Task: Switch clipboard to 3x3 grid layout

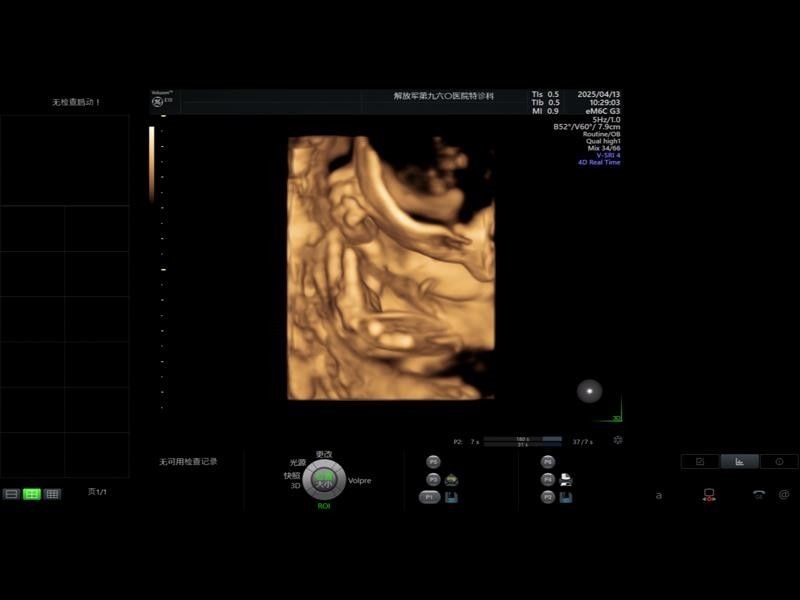Action: pos(52,494)
